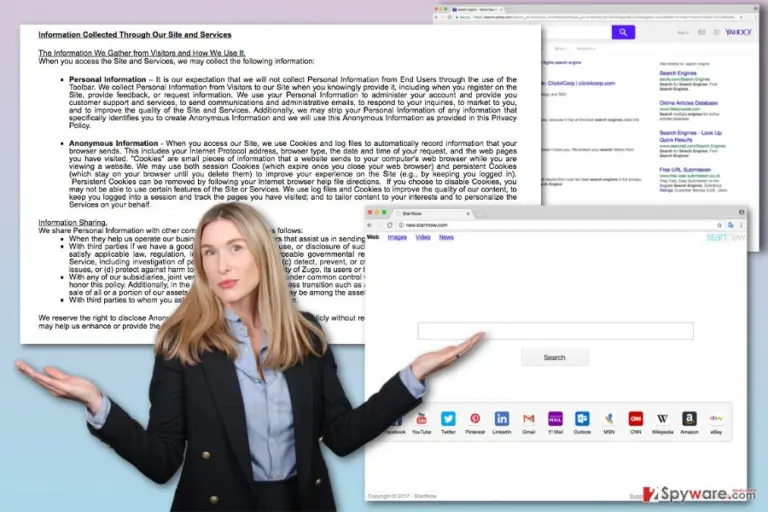768x512 pixels.
Task: Open the Yahoo Mail shortcut icon
Action: pos(555,418)
